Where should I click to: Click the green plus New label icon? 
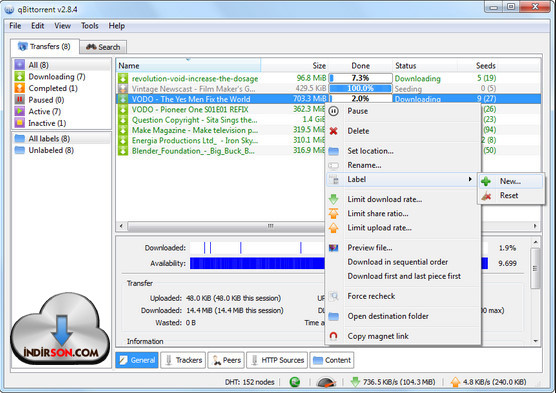pos(486,181)
